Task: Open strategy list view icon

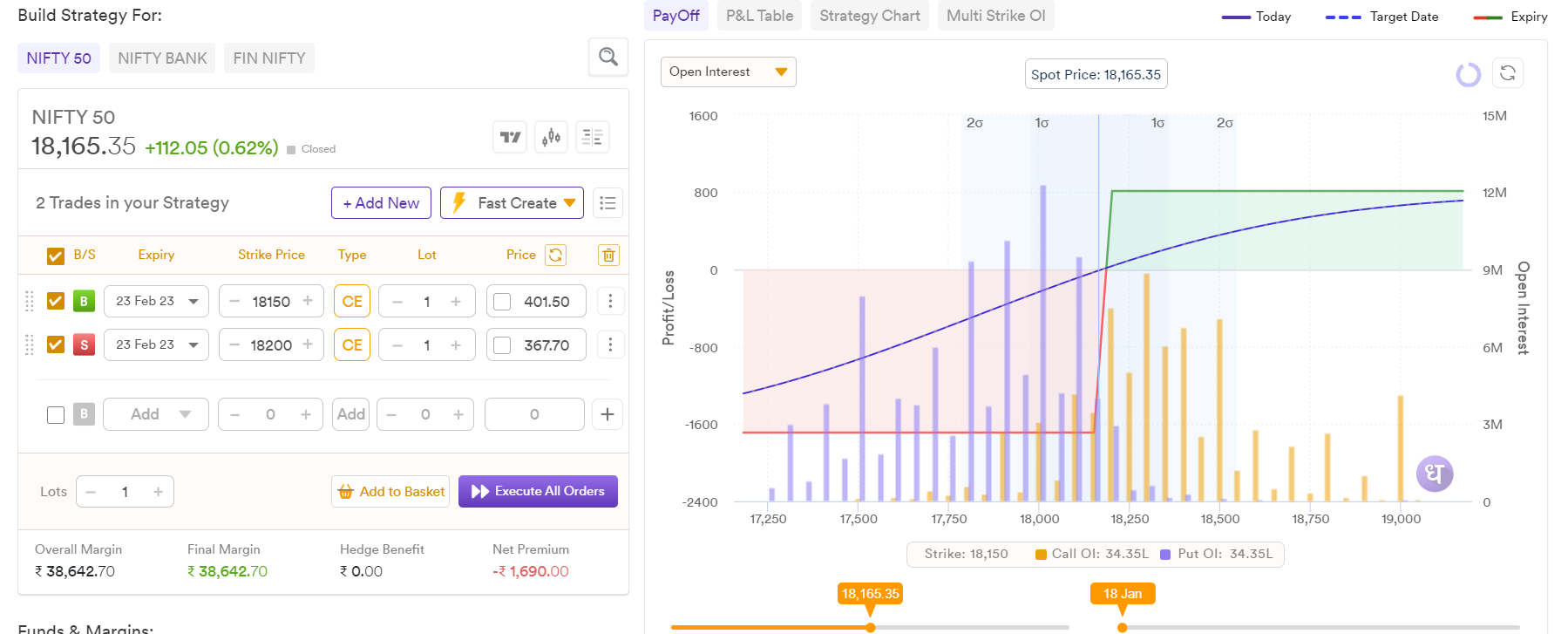Action: [608, 203]
